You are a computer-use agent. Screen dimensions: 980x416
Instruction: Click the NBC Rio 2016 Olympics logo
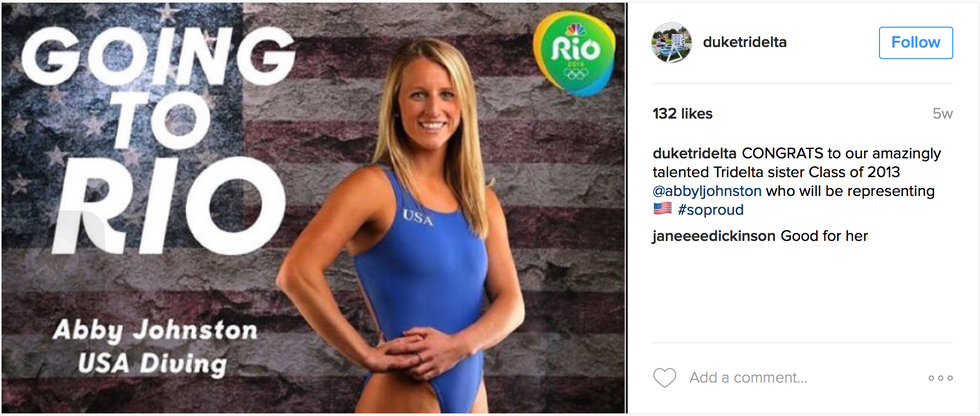(573, 54)
